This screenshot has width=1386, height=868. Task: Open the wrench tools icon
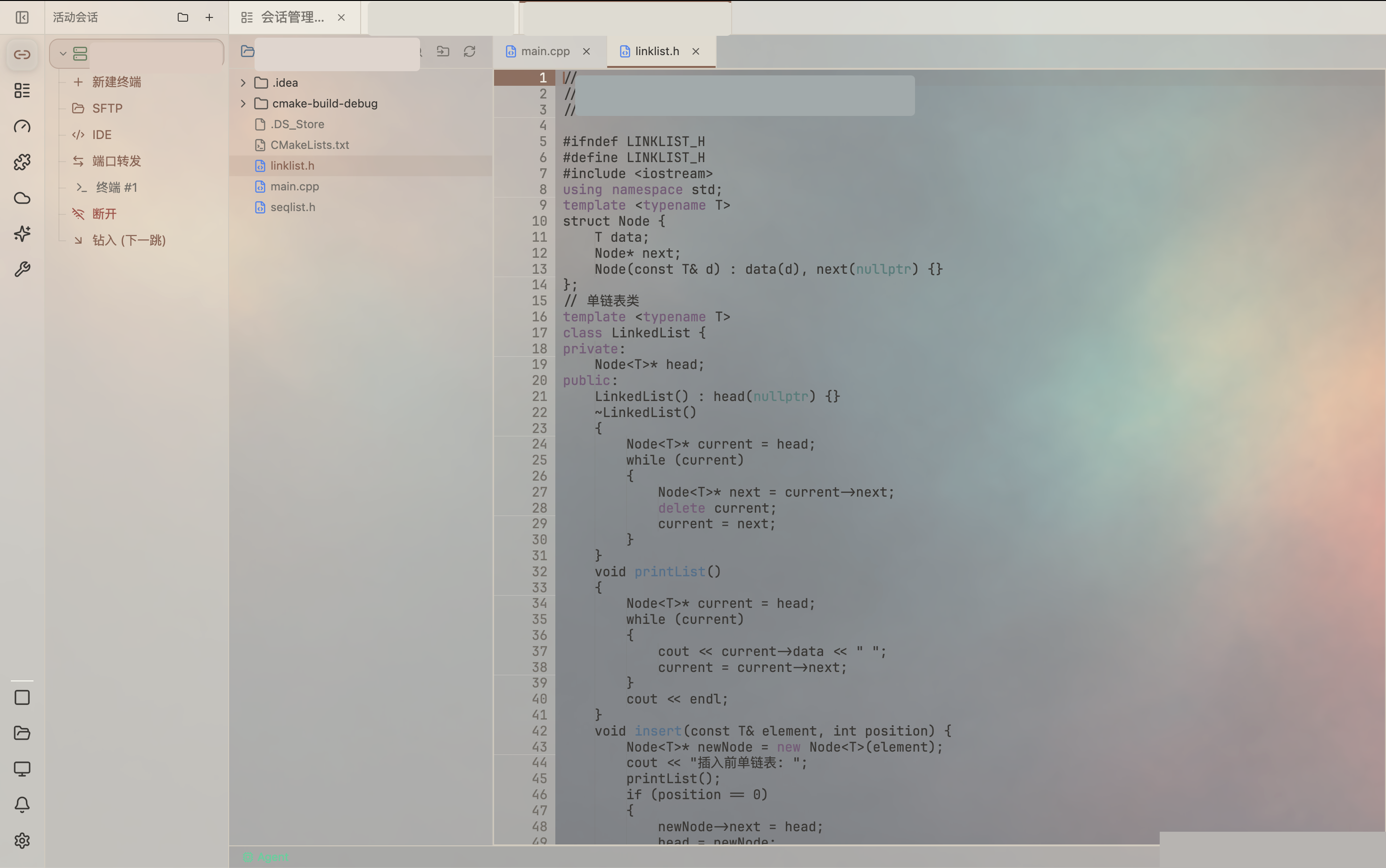click(x=22, y=269)
